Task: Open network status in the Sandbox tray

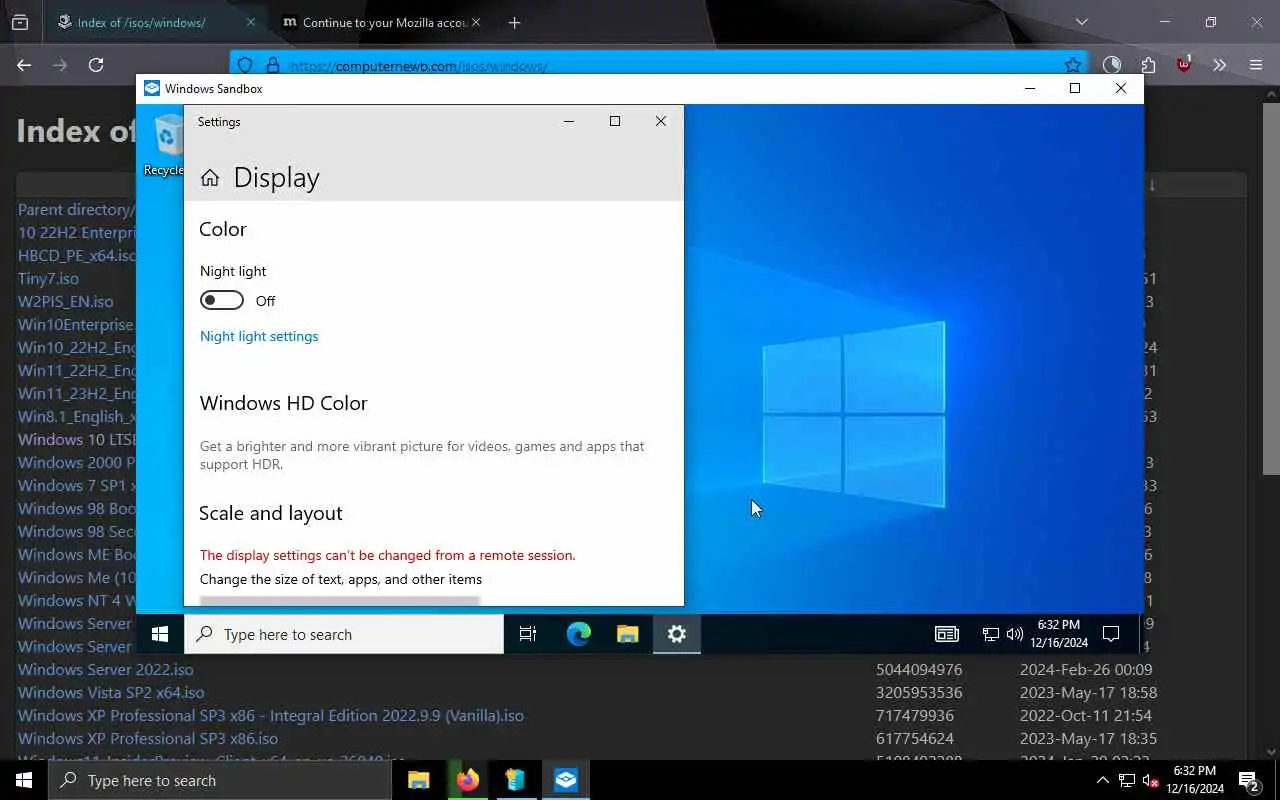Action: tap(990, 634)
